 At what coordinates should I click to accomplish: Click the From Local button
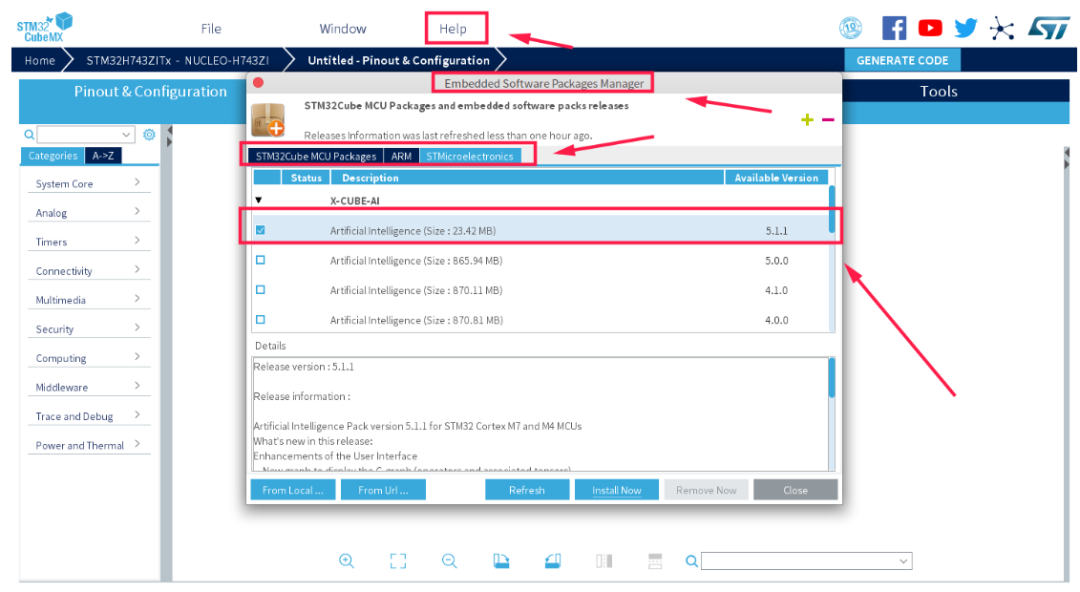293,490
